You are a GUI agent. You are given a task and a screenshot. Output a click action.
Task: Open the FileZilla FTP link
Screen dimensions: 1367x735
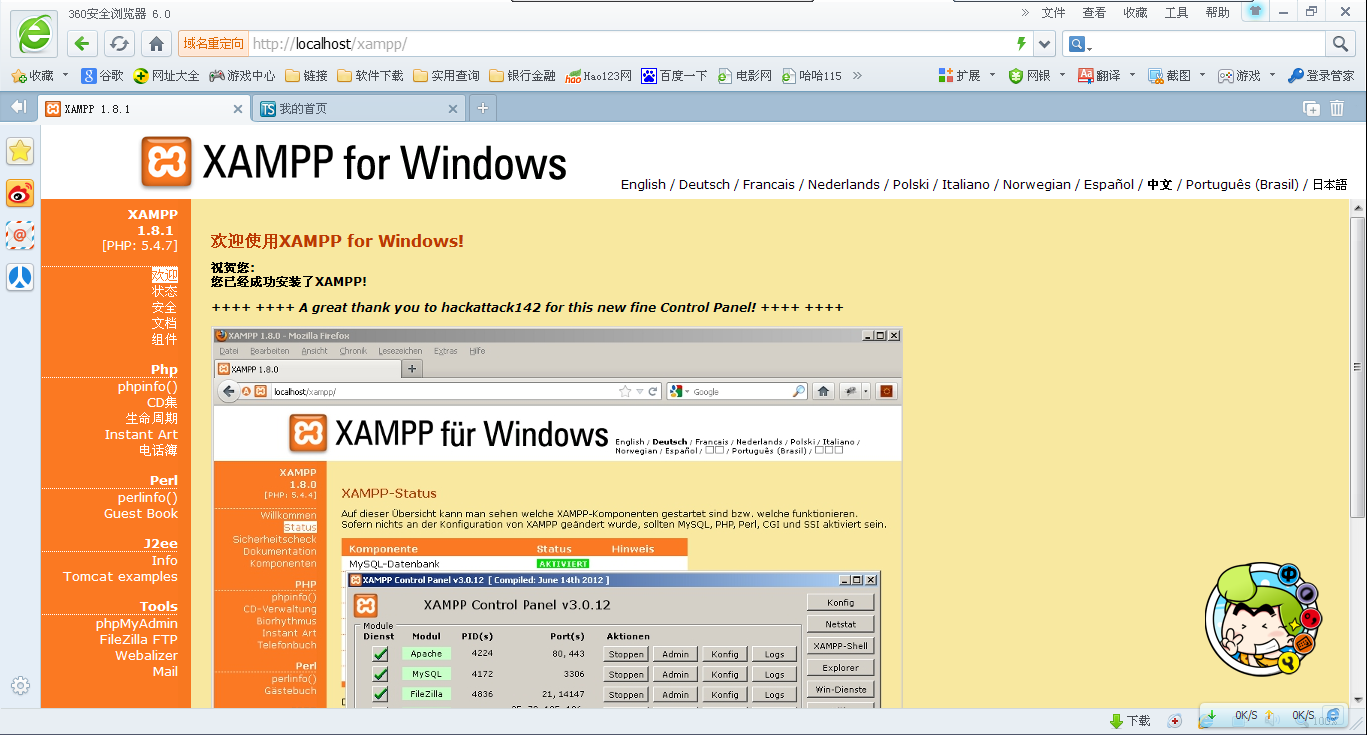coord(139,639)
